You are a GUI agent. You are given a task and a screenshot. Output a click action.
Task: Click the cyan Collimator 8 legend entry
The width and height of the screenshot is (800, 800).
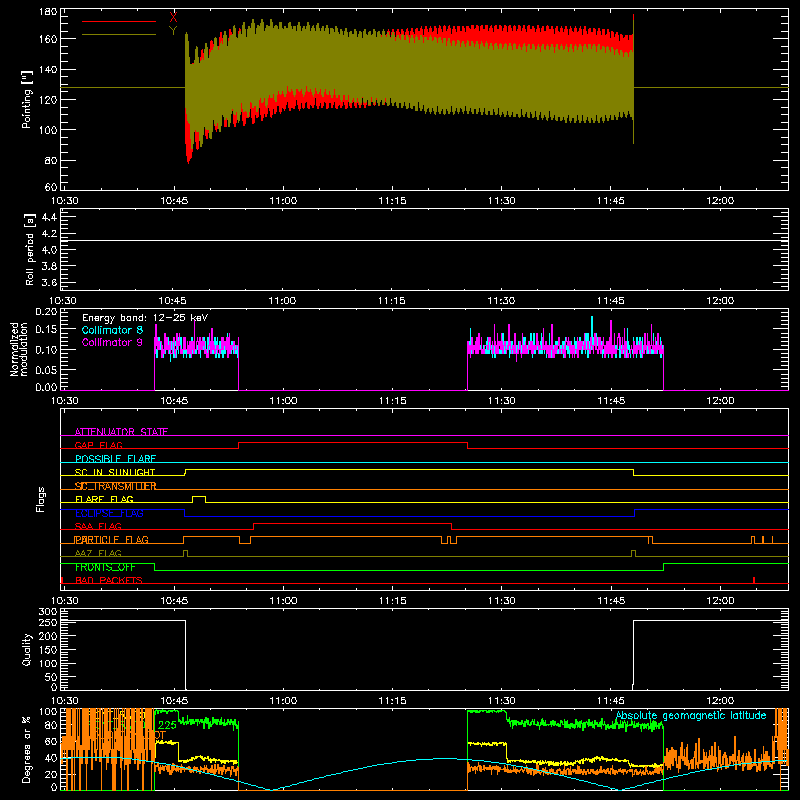pyautogui.click(x=112, y=330)
